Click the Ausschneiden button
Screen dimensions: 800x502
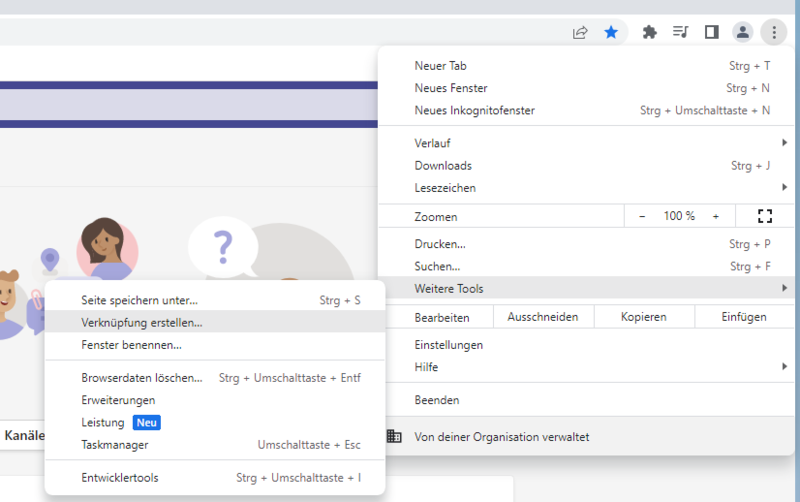point(543,317)
